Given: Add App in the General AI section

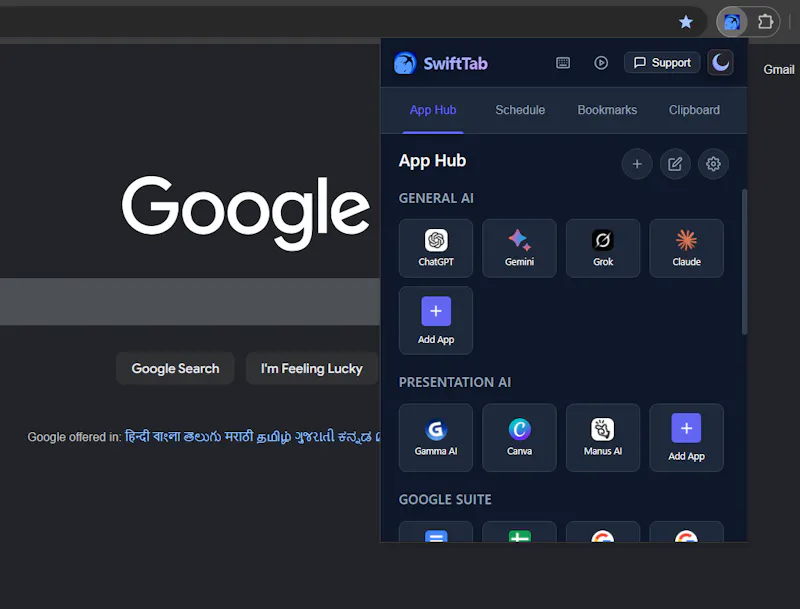Looking at the screenshot, I should (x=436, y=320).
